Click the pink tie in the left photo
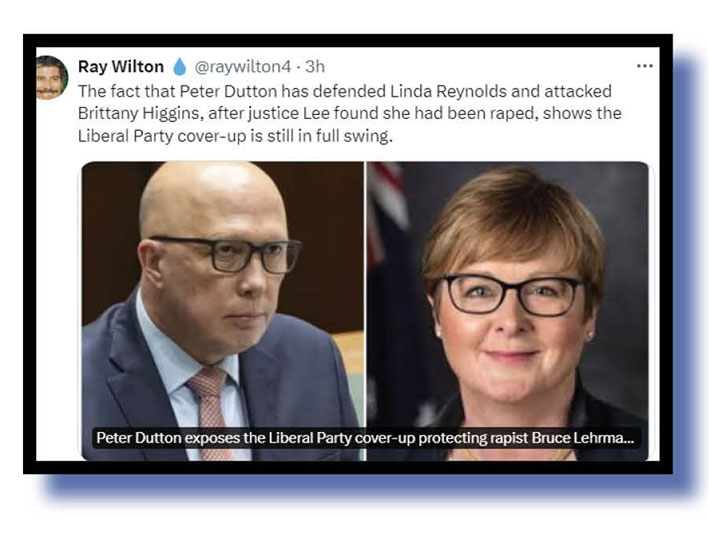The height and width of the screenshot is (547, 709). [x=210, y=409]
